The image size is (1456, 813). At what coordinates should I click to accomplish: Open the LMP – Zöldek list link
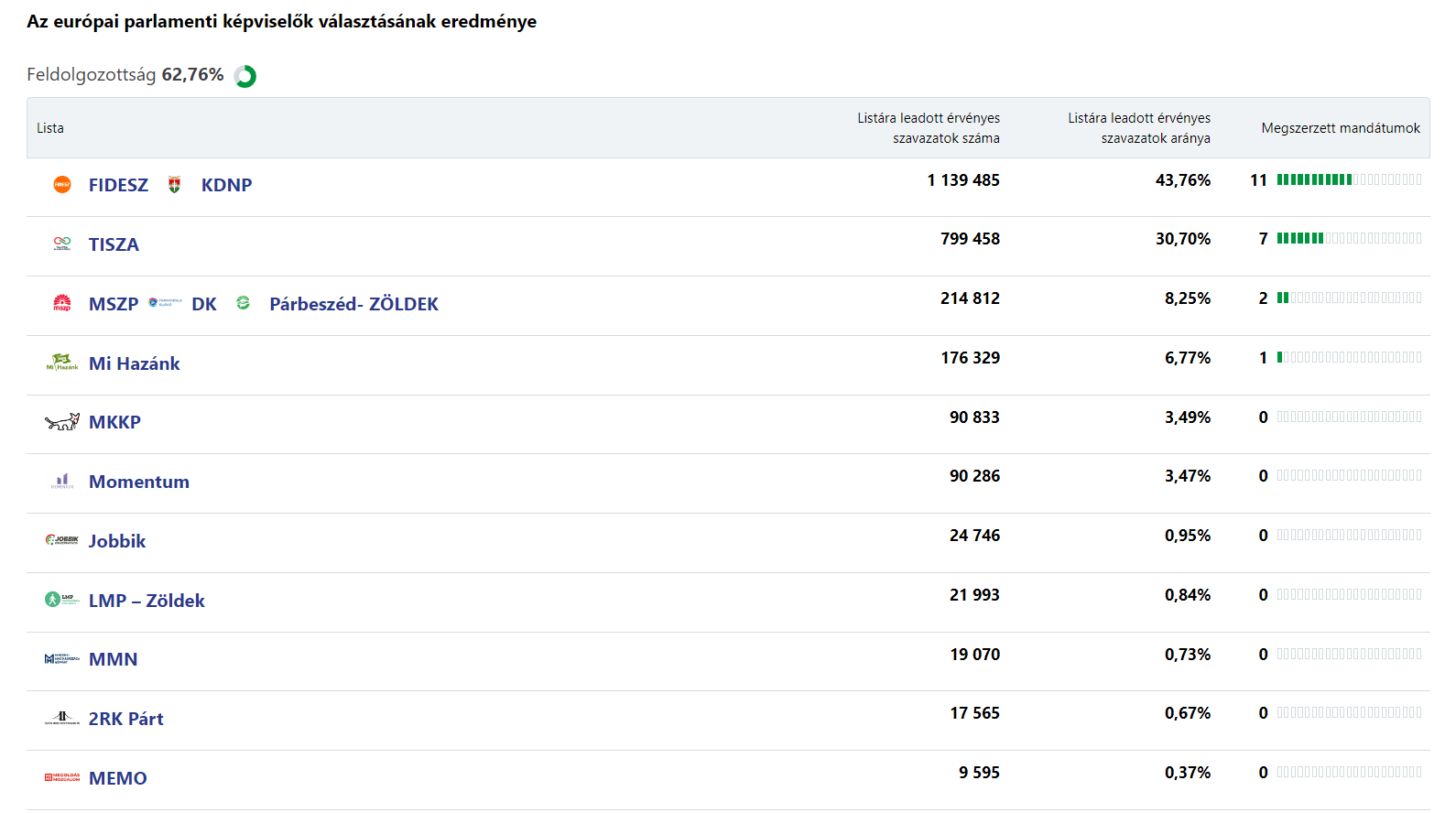[x=147, y=601]
